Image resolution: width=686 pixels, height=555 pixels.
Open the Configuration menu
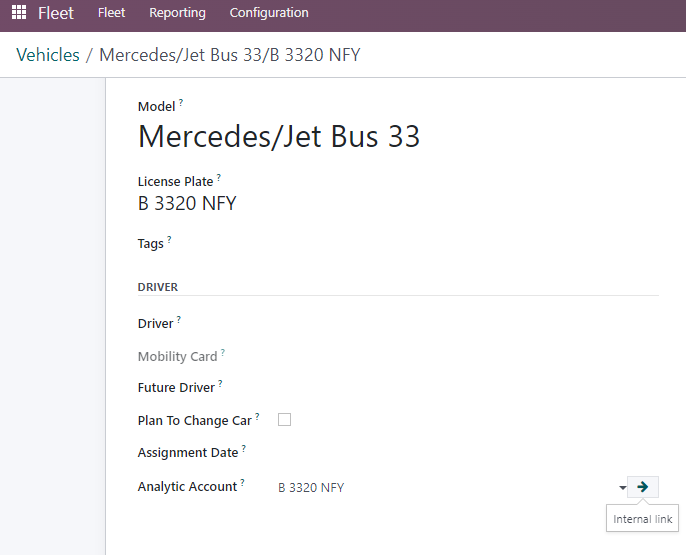click(x=269, y=13)
